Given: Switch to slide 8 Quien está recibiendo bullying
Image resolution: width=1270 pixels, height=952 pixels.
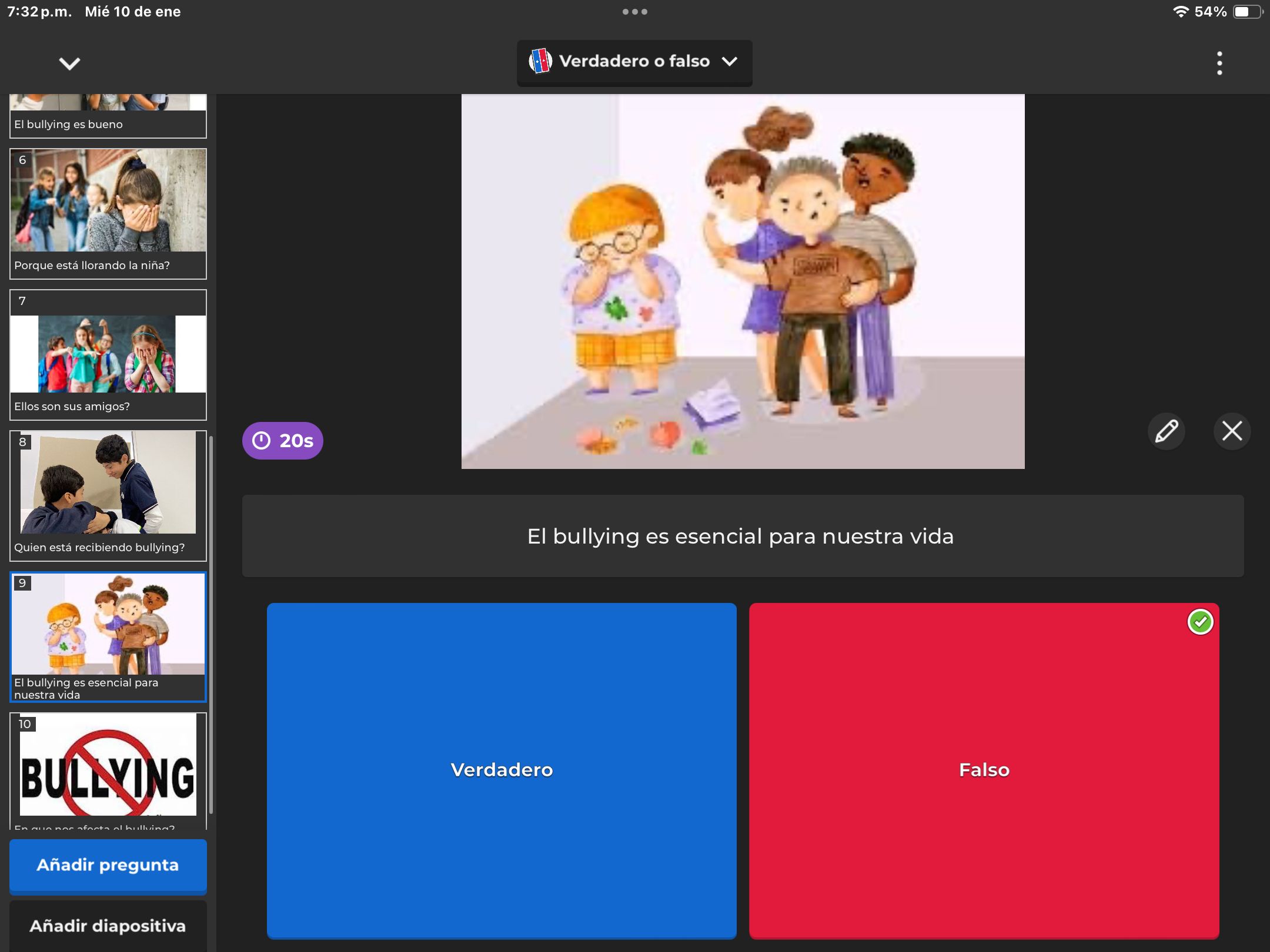Looking at the screenshot, I should pyautogui.click(x=108, y=495).
